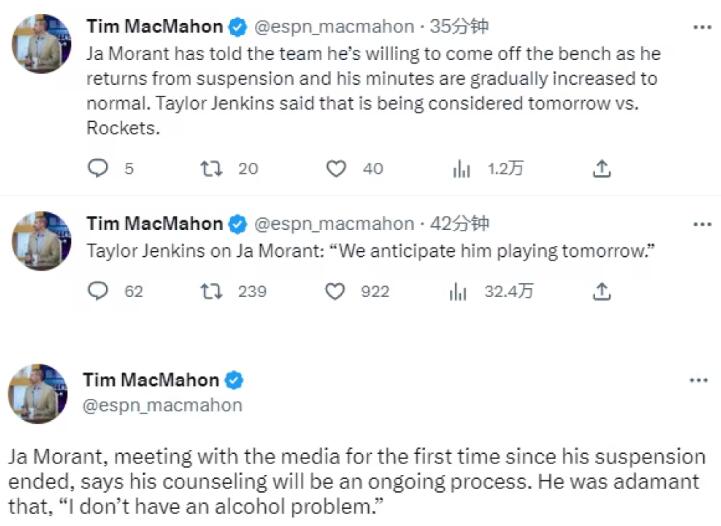Image resolution: width=721 pixels, height=526 pixels.
Task: View analytics showing 1.2万 views
Action: (461, 169)
